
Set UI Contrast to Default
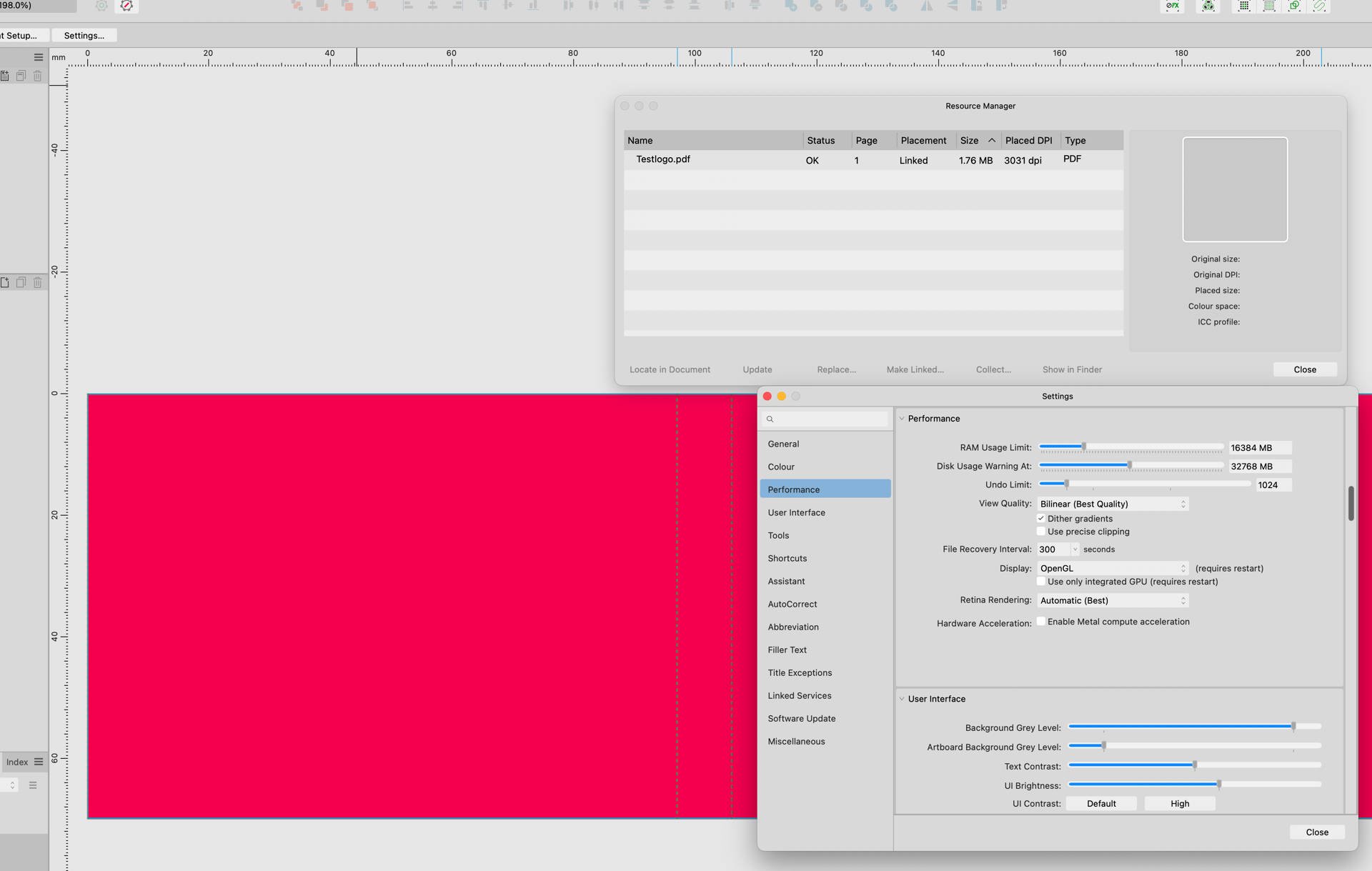1101,804
